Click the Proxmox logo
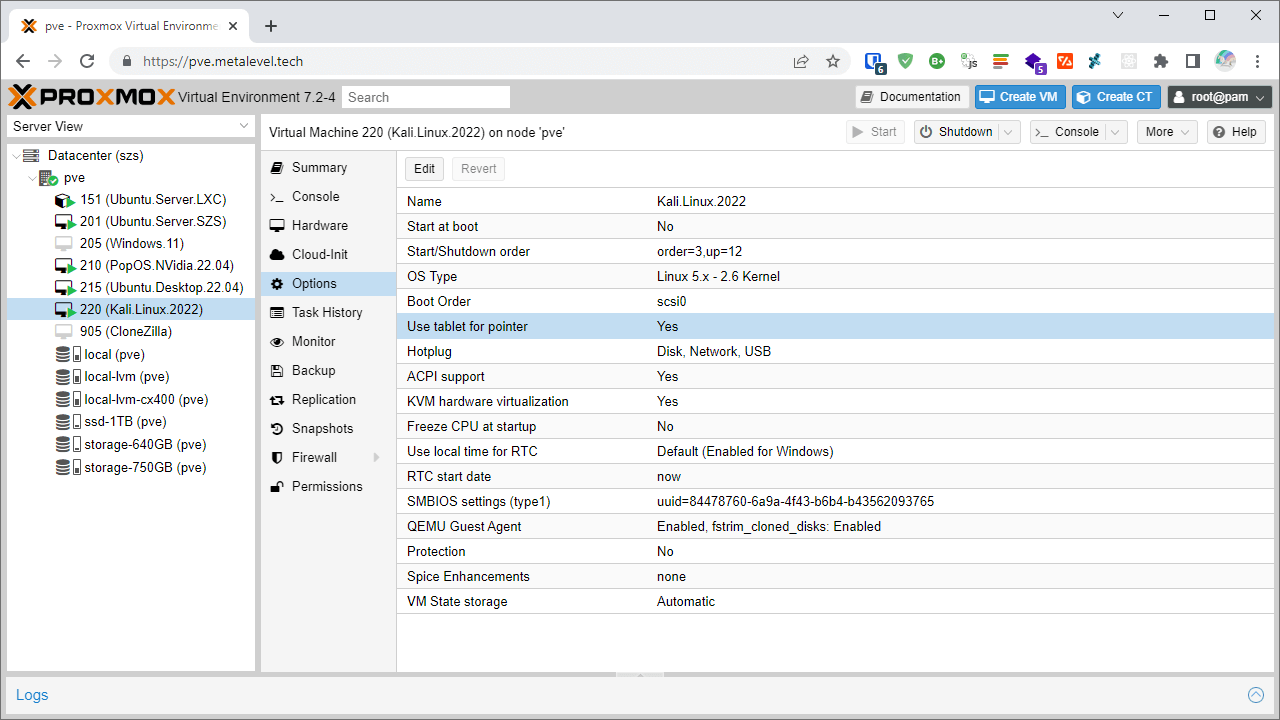The image size is (1280, 720). pyautogui.click(x=92, y=97)
